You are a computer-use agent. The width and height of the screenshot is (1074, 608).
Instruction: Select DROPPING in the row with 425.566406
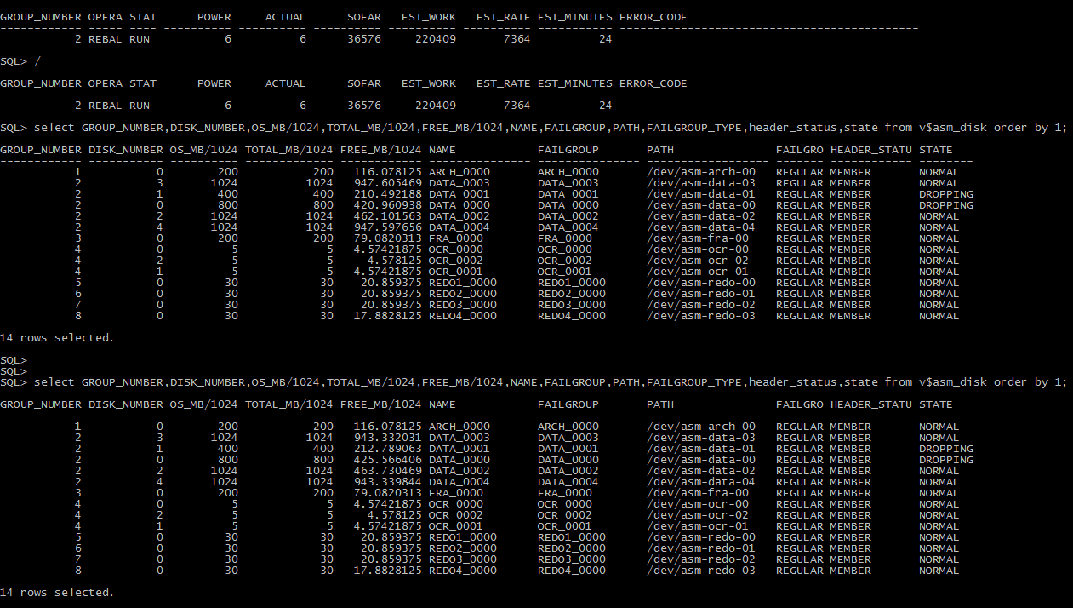[x=946, y=459]
